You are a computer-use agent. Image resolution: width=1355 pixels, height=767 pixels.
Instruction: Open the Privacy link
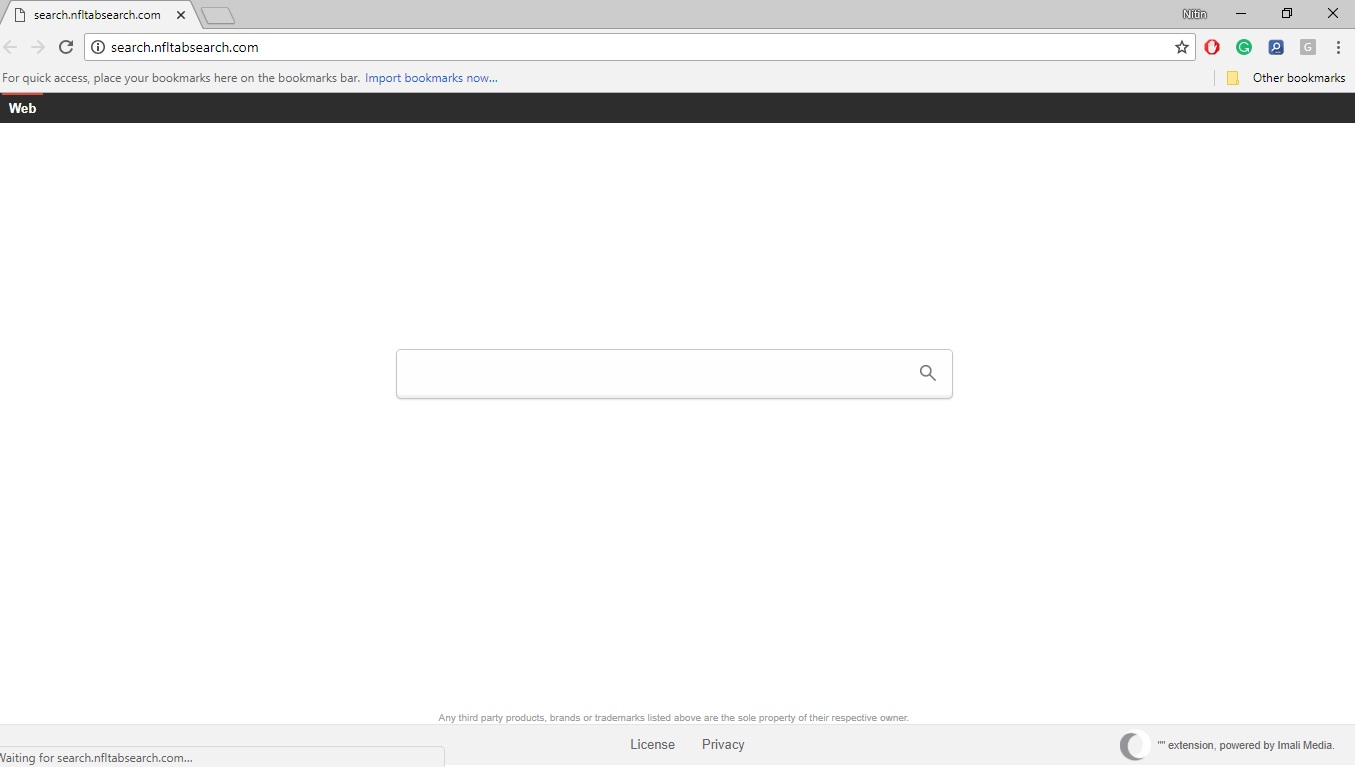click(723, 744)
